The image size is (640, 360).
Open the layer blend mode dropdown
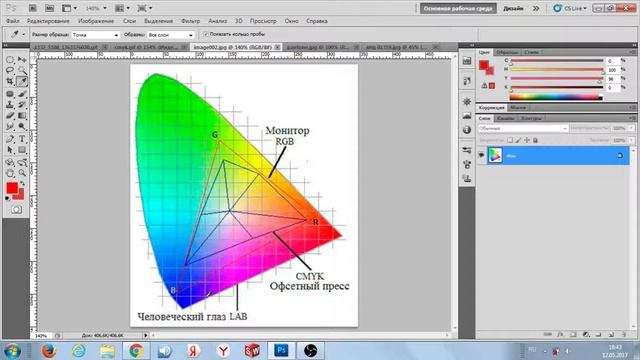tap(523, 128)
